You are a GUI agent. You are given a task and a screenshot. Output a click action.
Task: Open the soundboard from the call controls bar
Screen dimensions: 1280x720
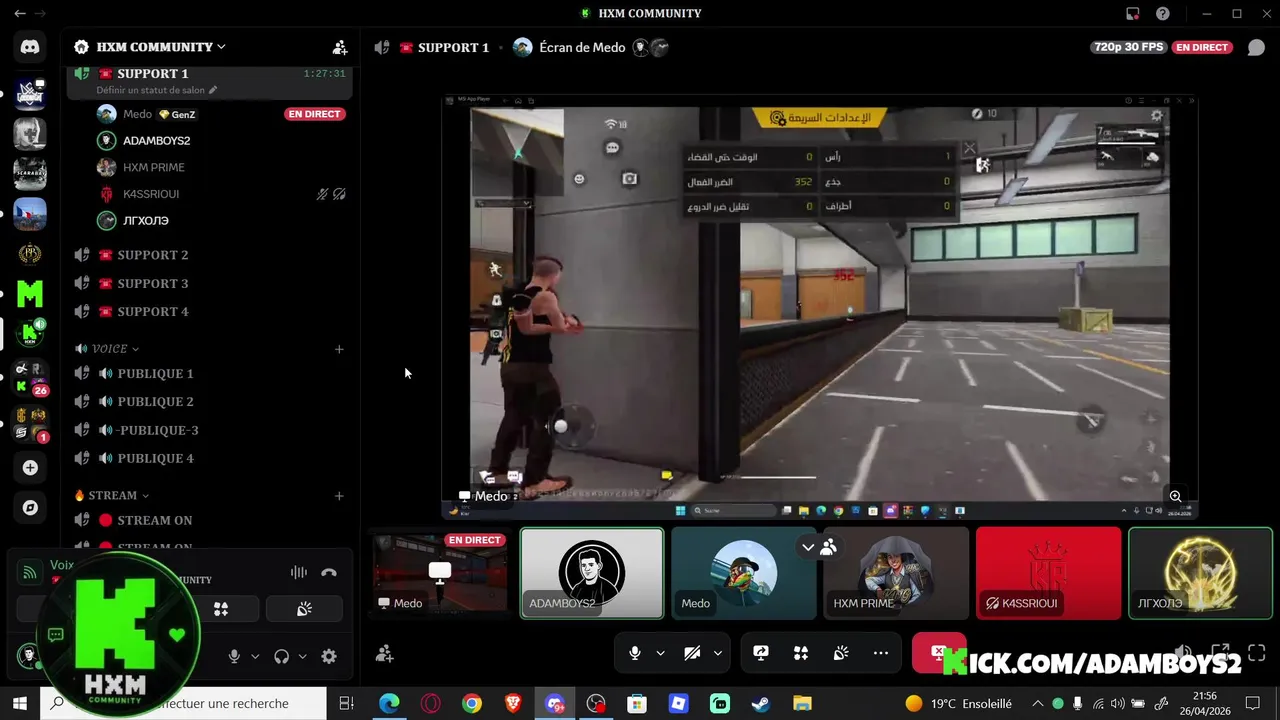841,653
